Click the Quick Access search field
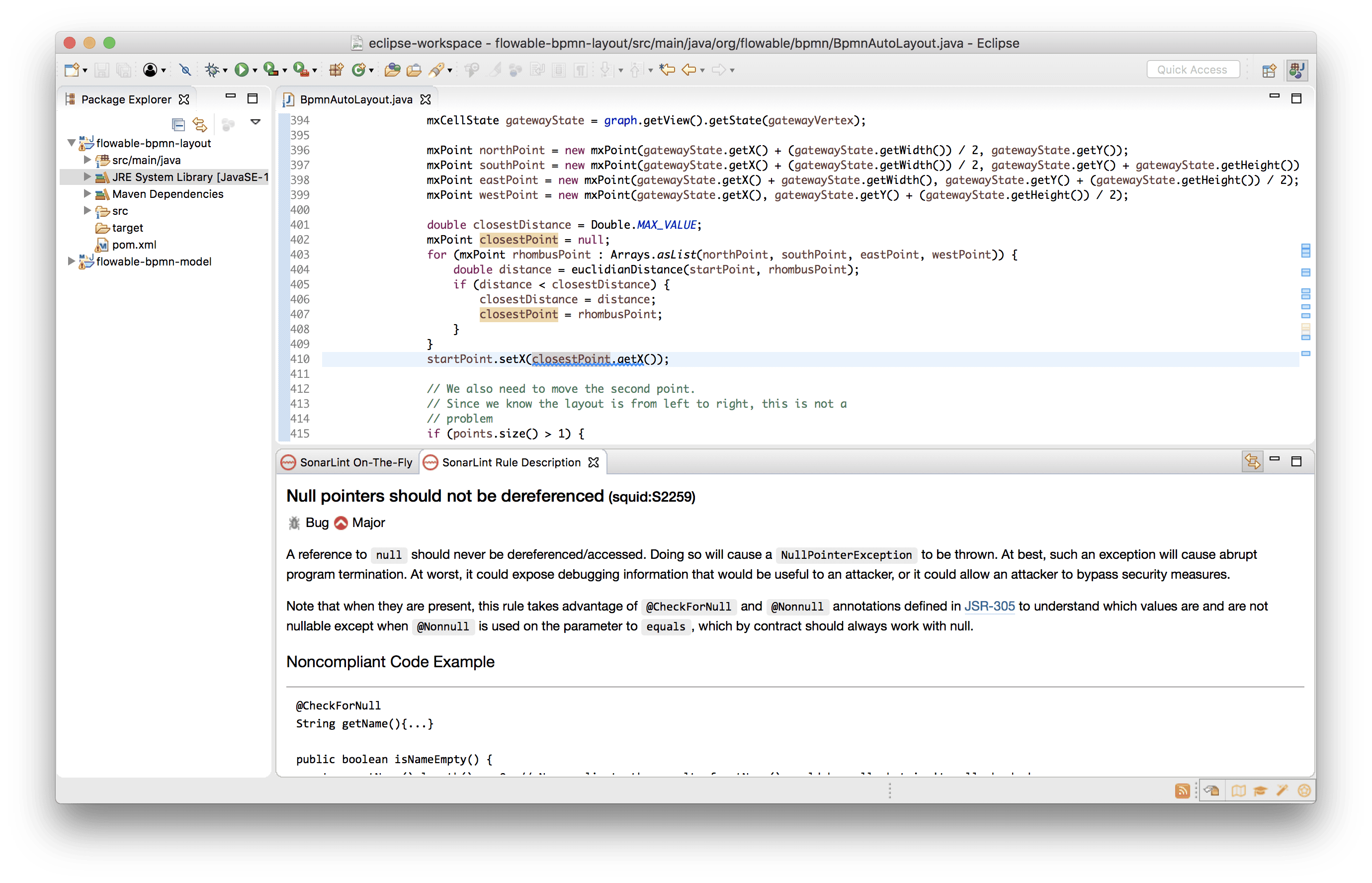This screenshot has width=1372, height=883. (1193, 70)
